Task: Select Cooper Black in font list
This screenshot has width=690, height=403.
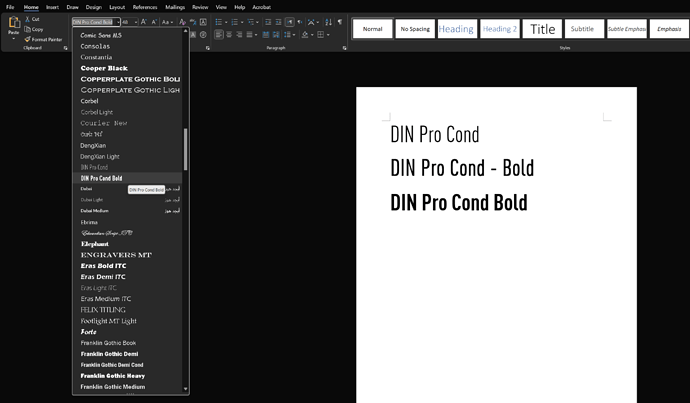Action: click(x=104, y=68)
